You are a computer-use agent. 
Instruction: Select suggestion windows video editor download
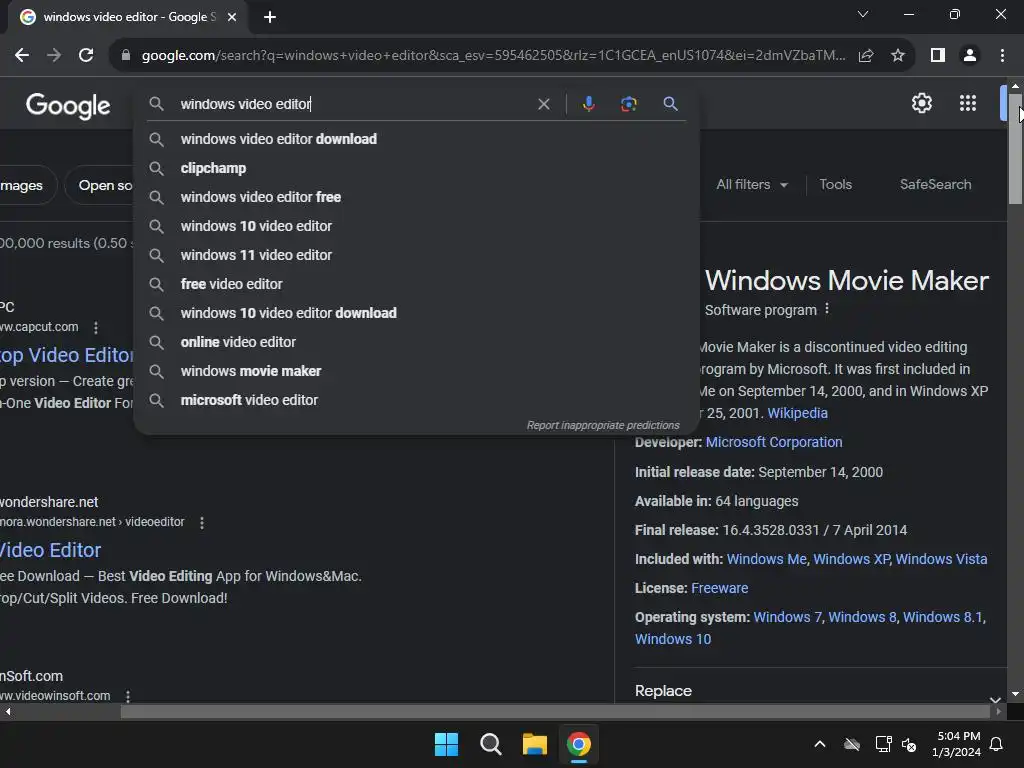click(417, 139)
